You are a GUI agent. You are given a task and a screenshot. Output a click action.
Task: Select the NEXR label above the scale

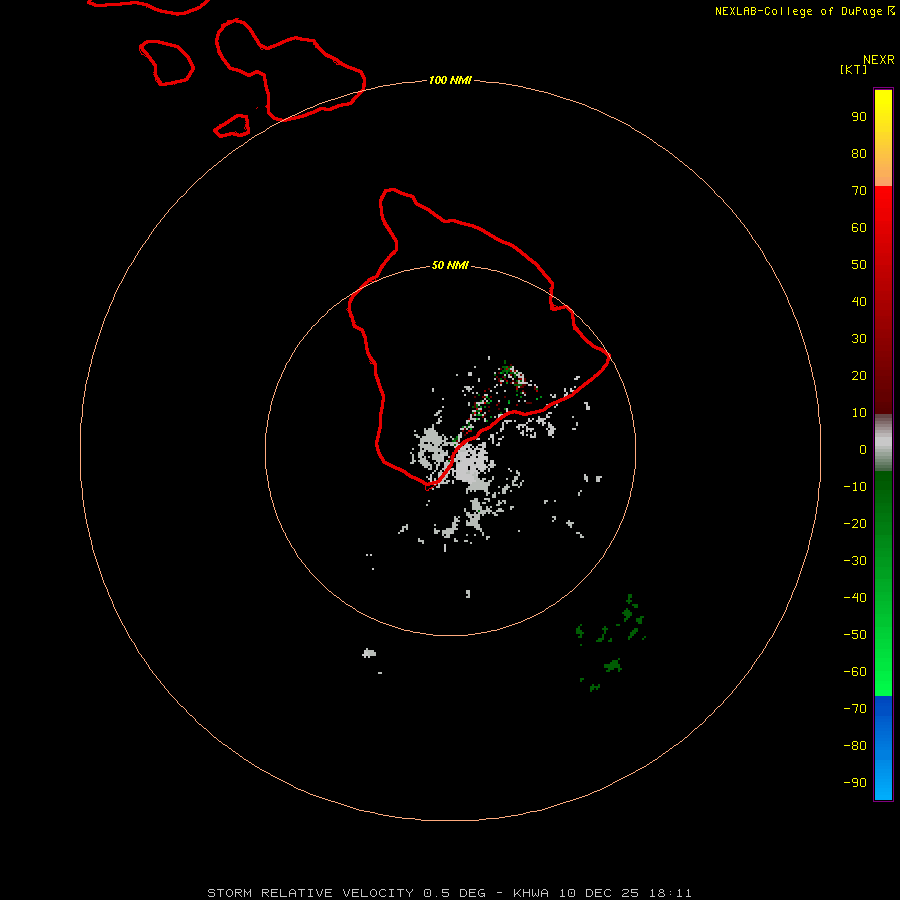pos(879,60)
